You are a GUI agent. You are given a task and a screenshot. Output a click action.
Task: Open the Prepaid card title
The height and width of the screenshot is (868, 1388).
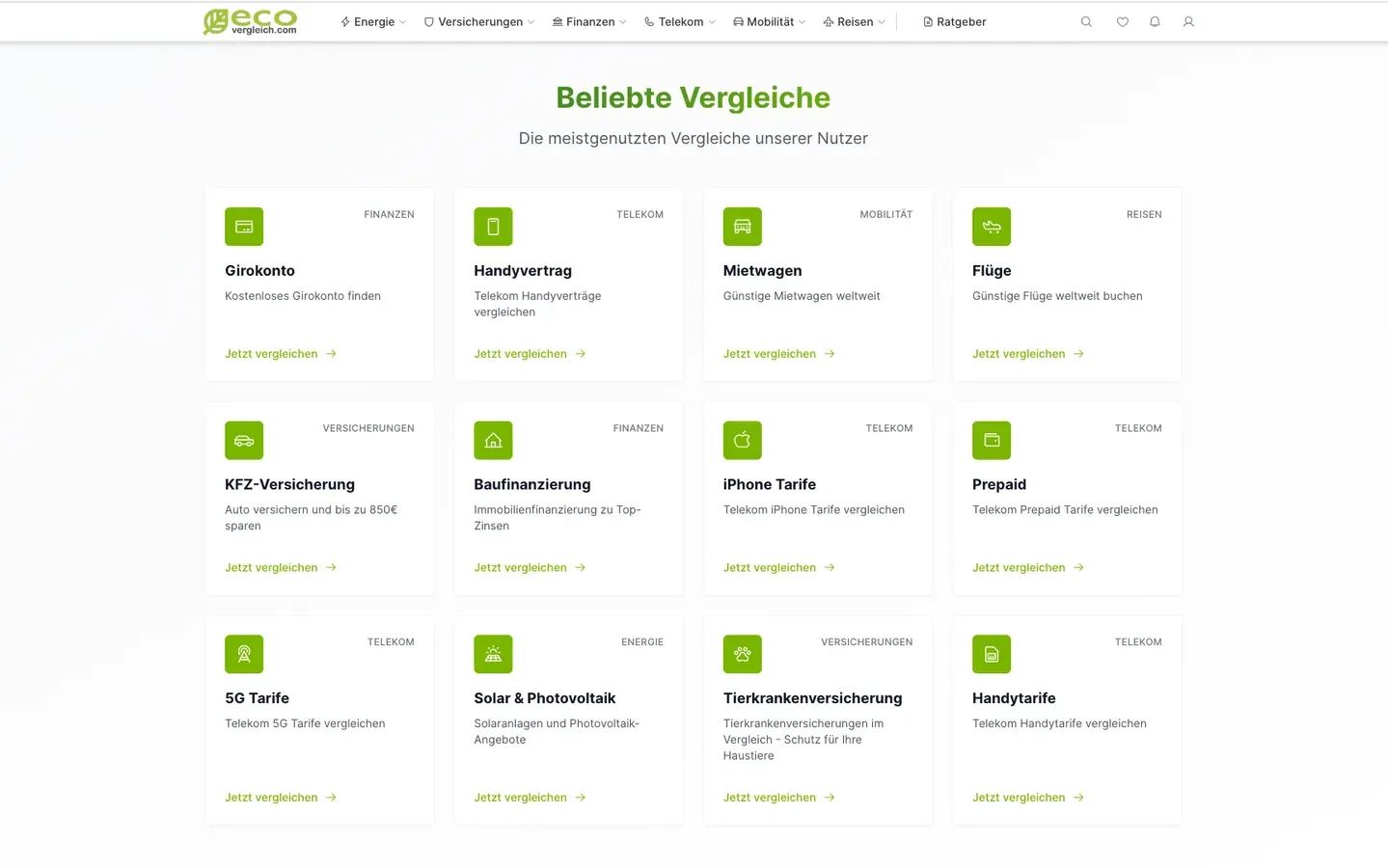999,484
